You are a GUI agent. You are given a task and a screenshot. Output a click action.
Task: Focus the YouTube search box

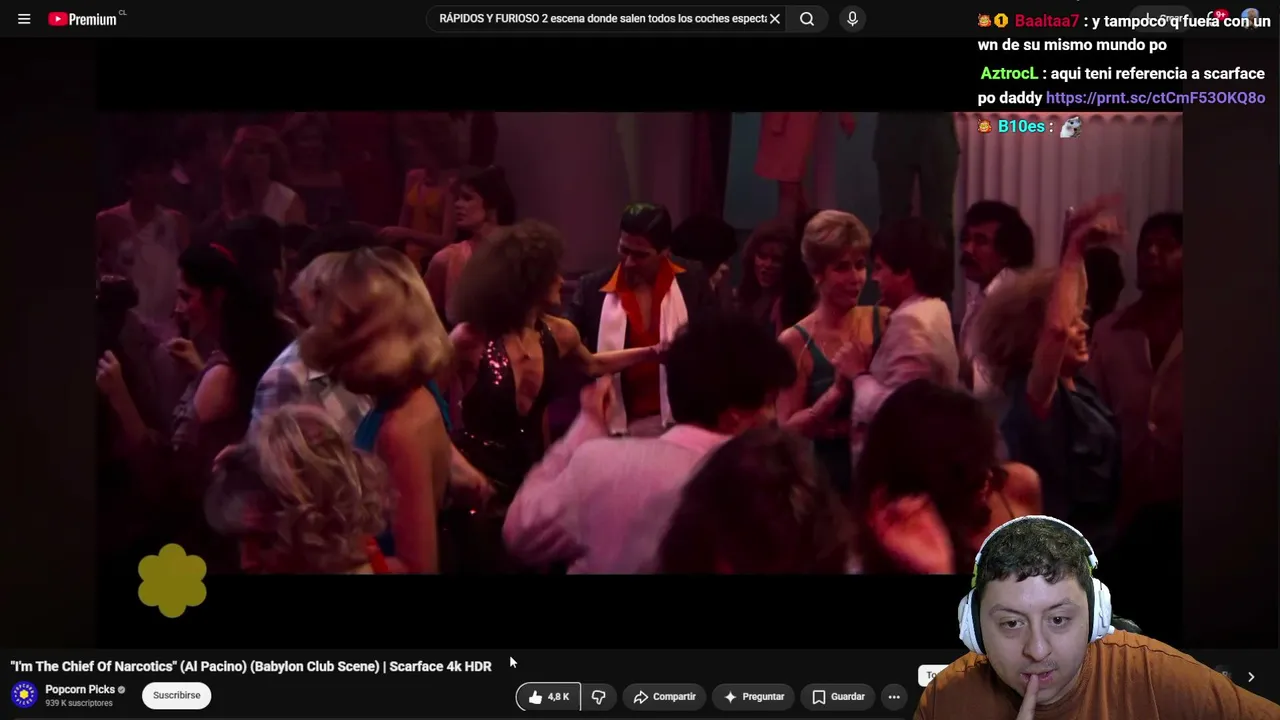pyautogui.click(x=602, y=19)
